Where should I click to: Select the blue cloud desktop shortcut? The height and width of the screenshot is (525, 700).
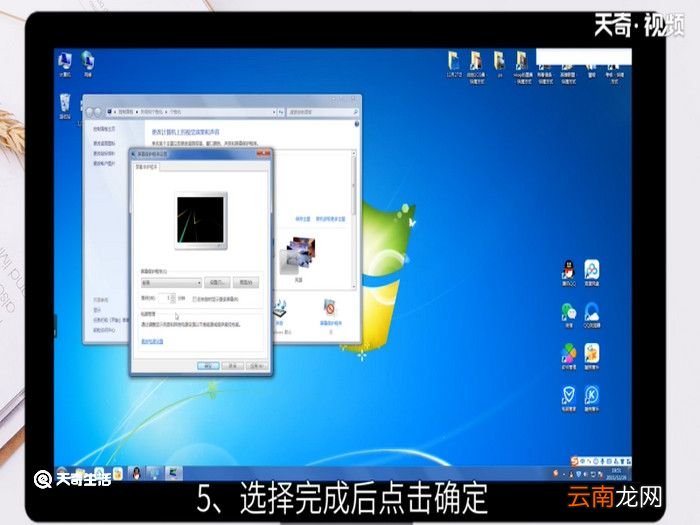592,315
